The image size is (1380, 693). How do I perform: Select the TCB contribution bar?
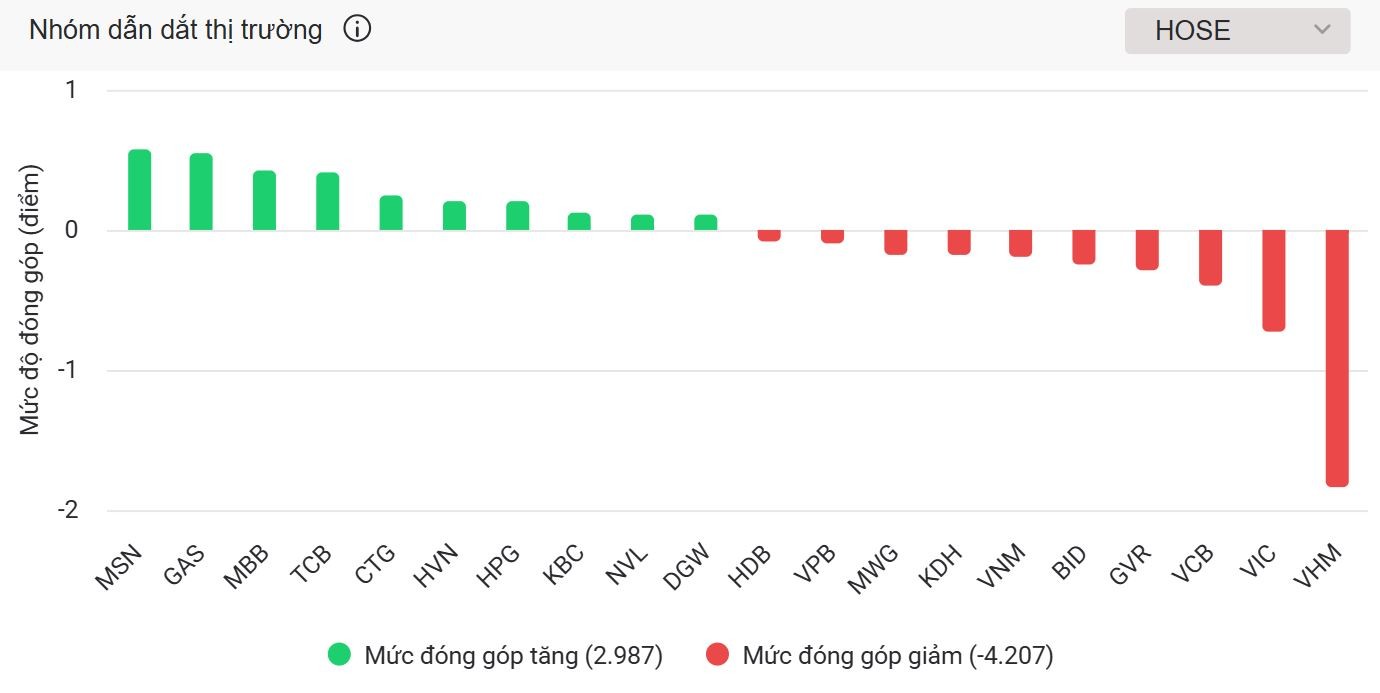coord(328,202)
